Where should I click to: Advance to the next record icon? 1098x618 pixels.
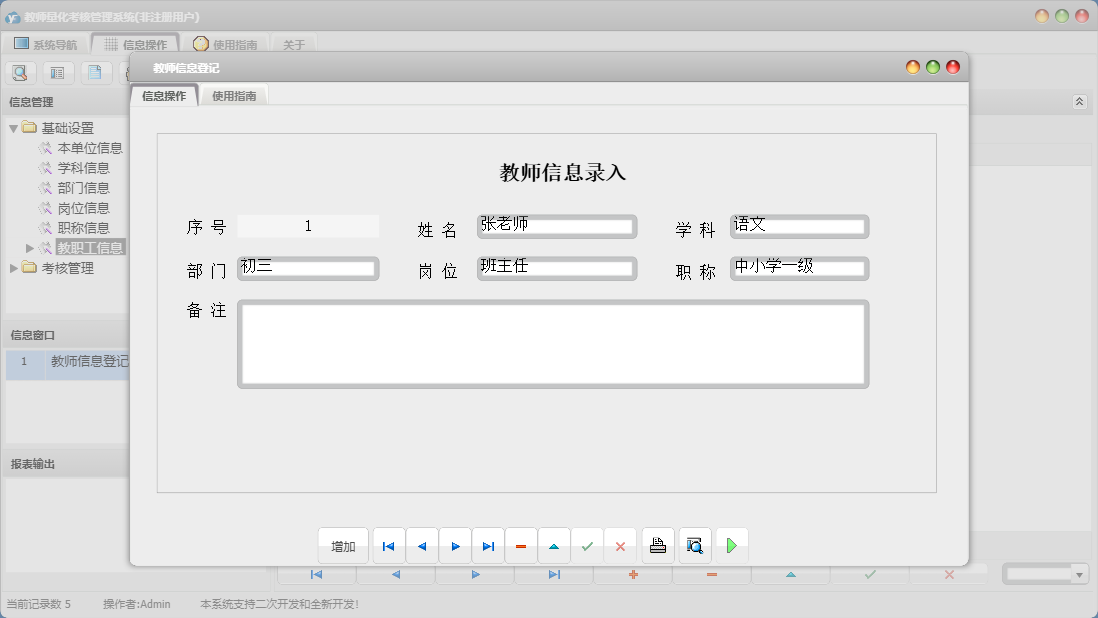455,545
